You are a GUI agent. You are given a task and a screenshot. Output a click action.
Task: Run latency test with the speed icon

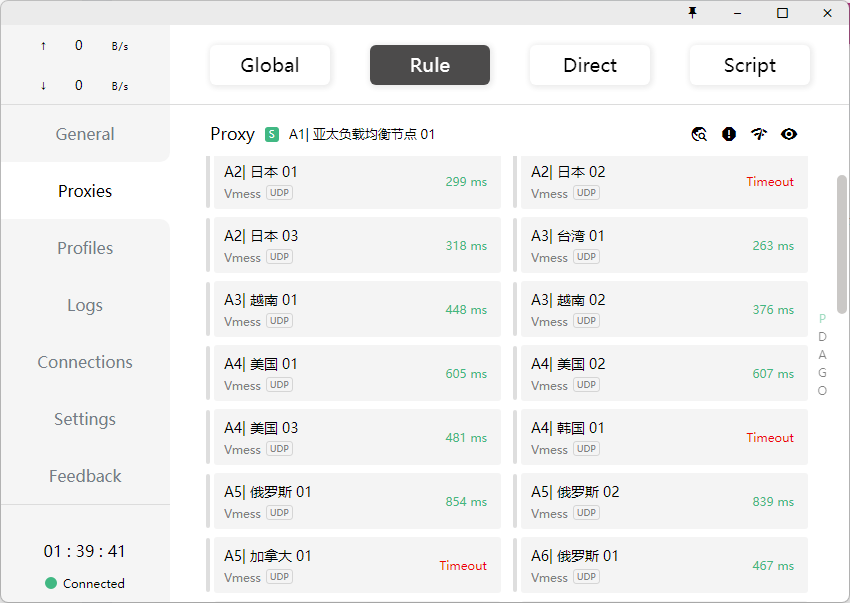(x=759, y=134)
